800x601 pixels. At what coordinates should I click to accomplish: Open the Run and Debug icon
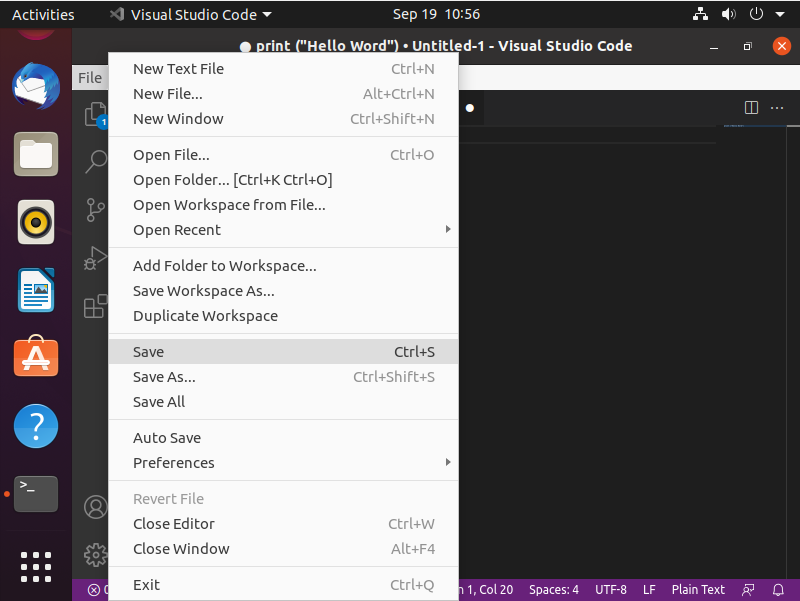point(95,258)
